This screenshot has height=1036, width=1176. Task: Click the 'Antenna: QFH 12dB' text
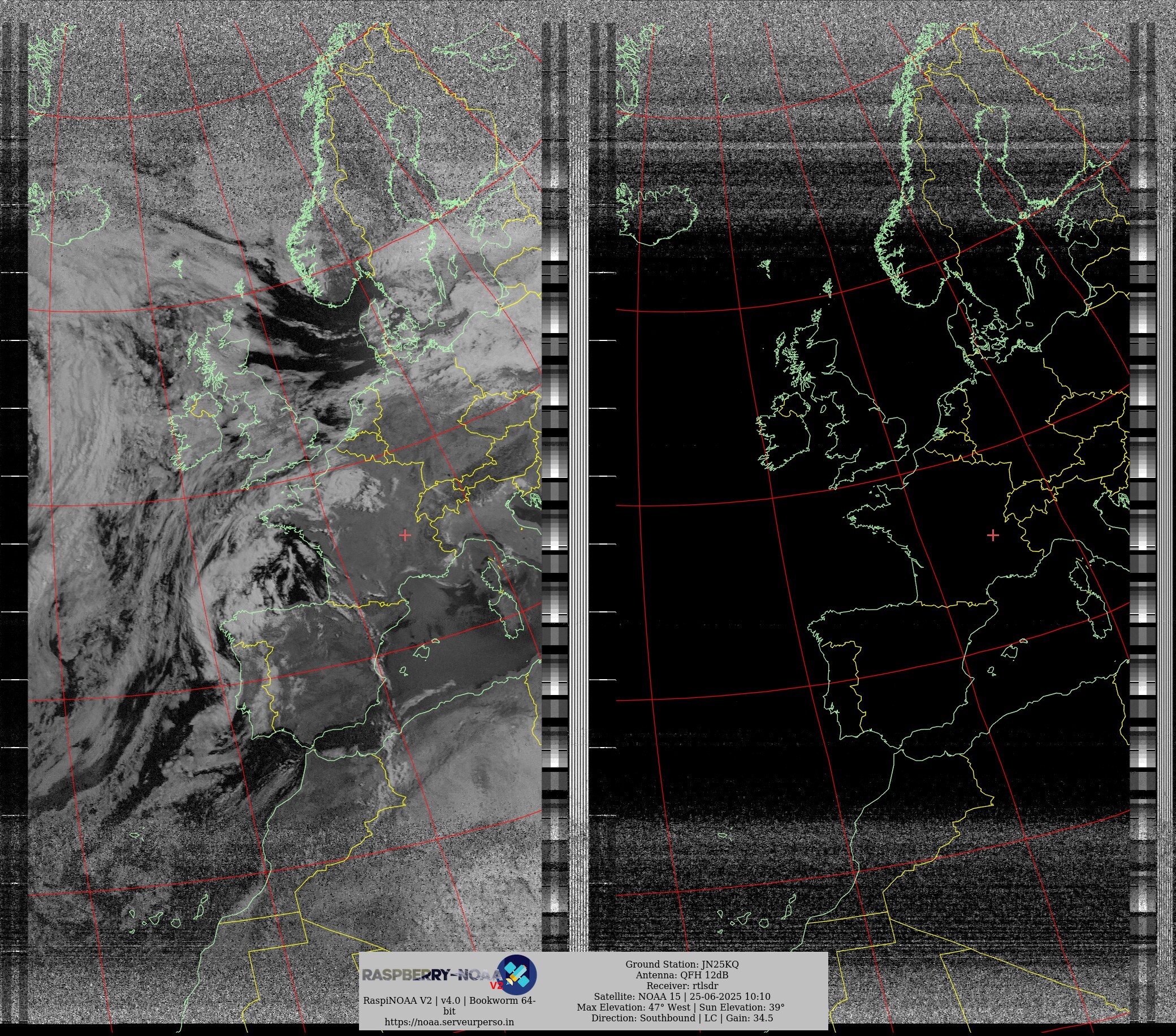click(x=682, y=975)
